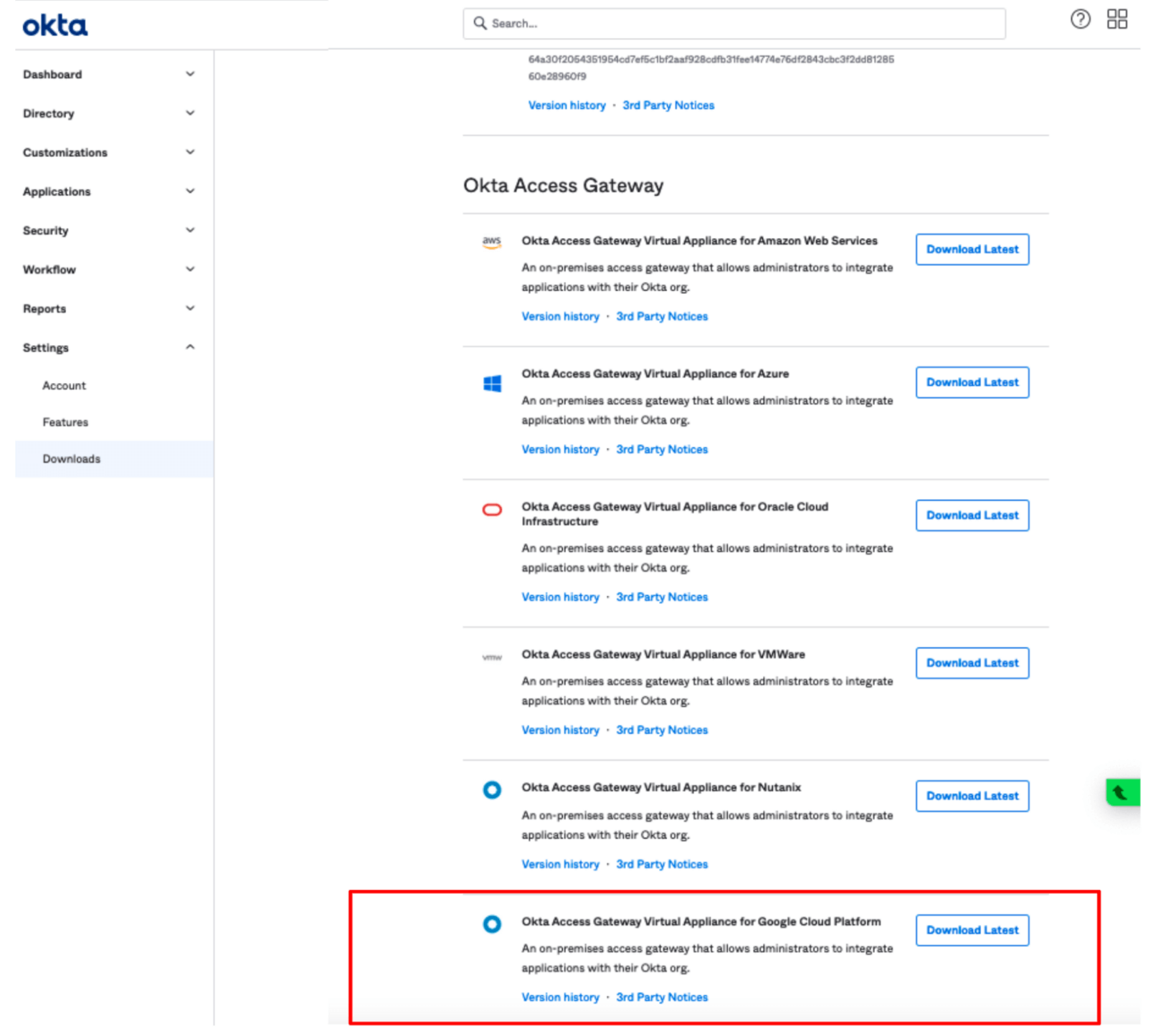Open the Account settings page
1176x1036 pixels.
click(64, 386)
